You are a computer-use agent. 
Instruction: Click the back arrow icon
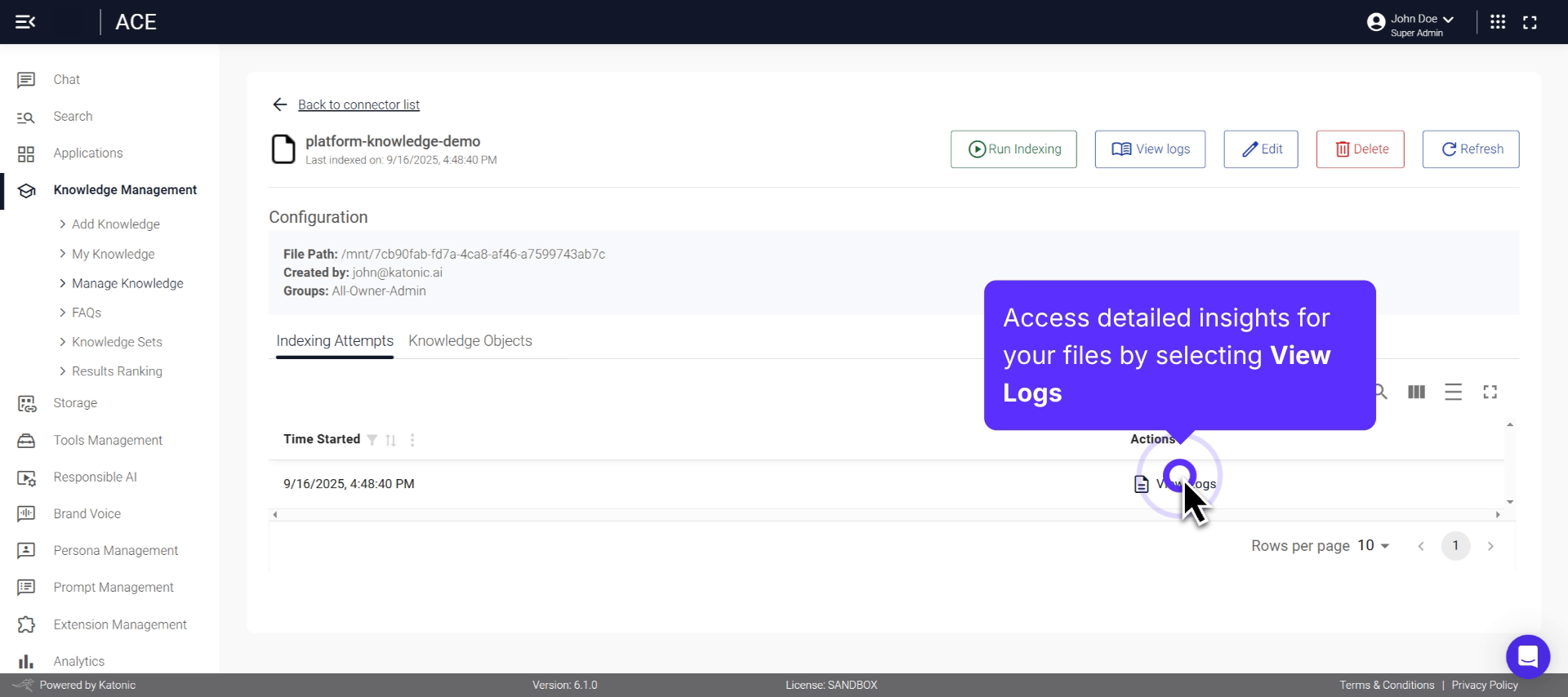point(280,104)
